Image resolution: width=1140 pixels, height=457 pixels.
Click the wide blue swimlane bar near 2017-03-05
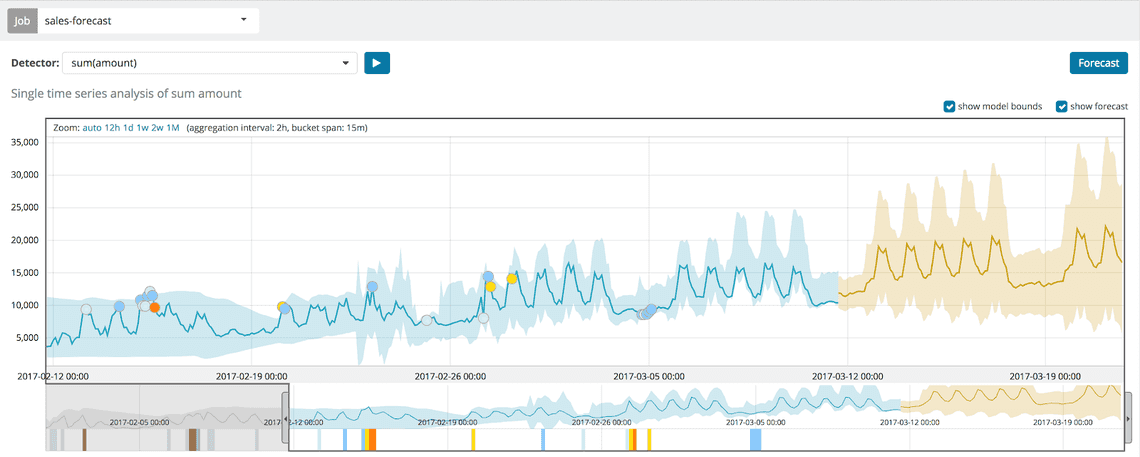[755, 439]
